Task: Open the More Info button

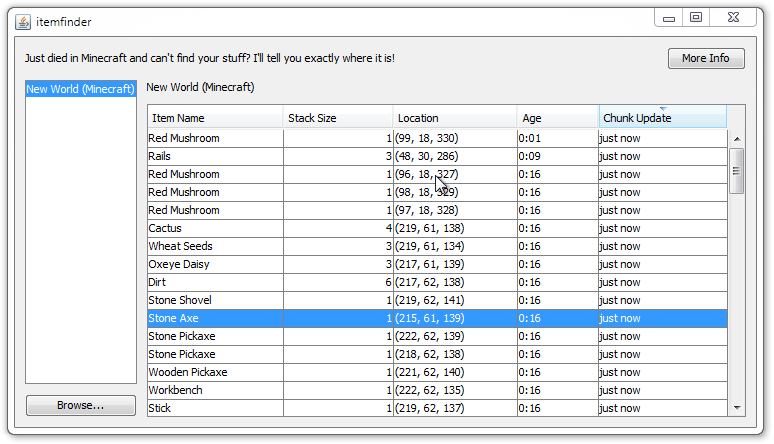Action: point(706,58)
